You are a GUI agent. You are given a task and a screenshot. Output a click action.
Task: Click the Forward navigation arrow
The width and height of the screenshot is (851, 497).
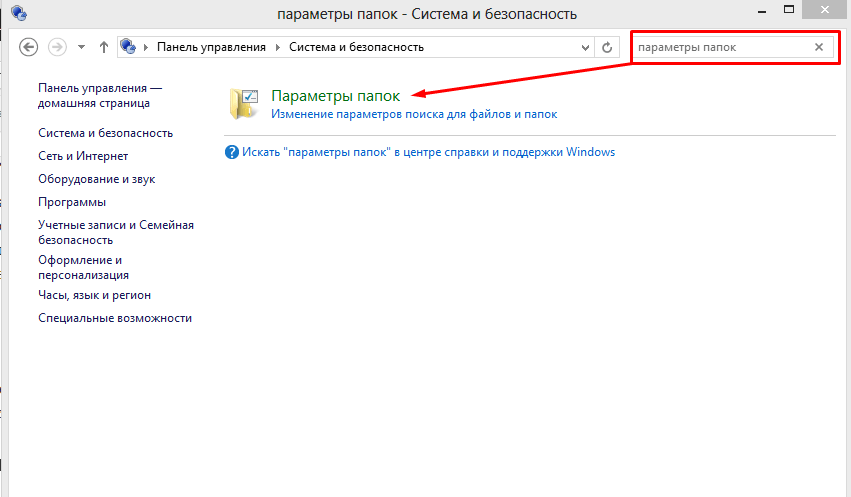point(57,47)
